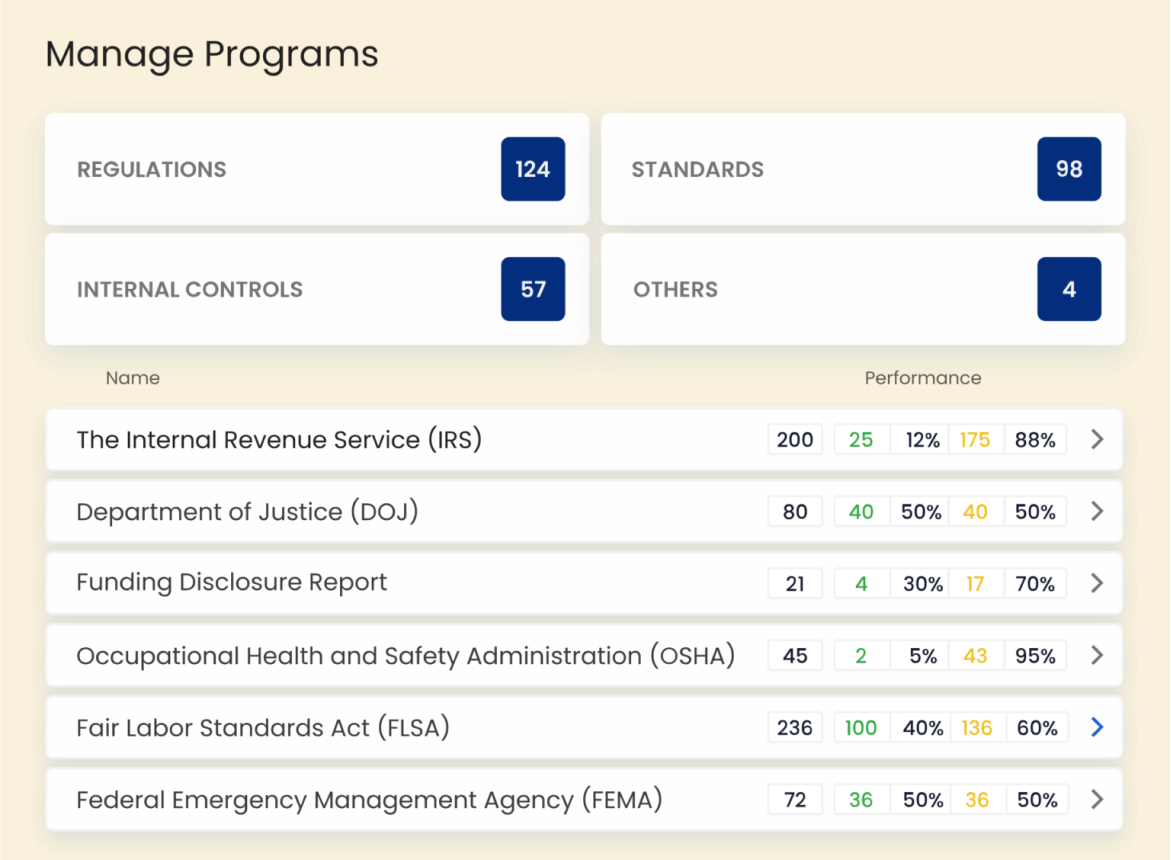
Task: Click the Performance column header
Action: pos(923,378)
